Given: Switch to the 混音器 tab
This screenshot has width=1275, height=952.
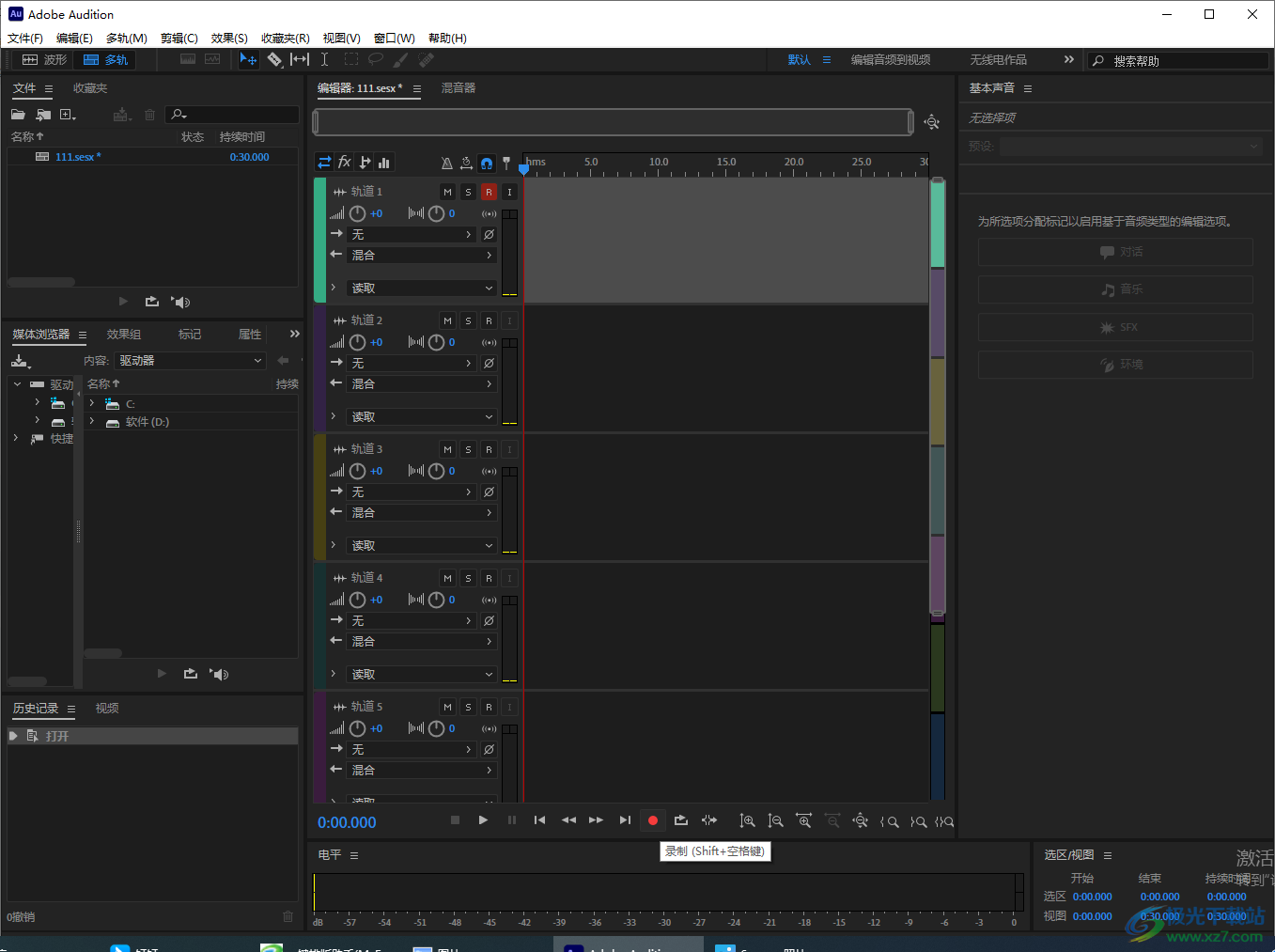Looking at the screenshot, I should pos(459,88).
